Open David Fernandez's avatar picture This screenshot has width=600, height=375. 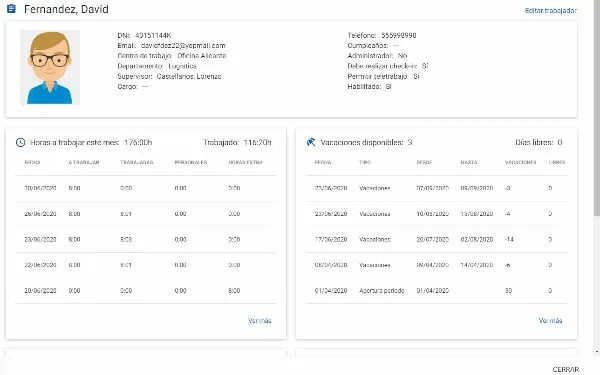(50, 67)
